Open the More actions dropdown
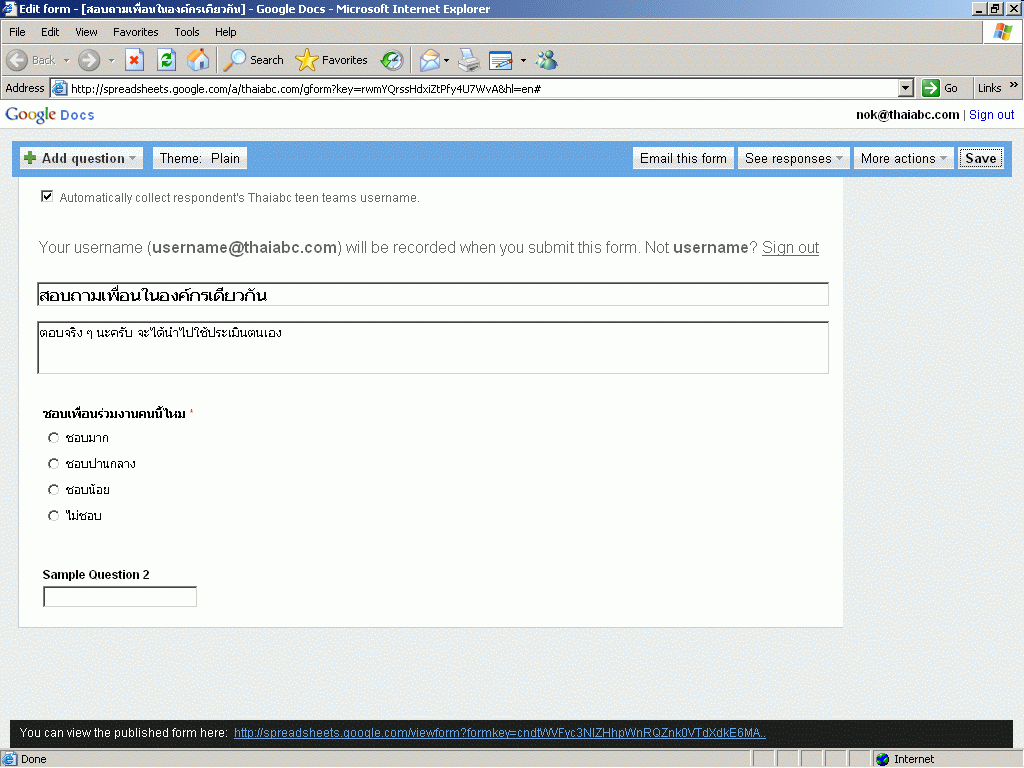 903,158
